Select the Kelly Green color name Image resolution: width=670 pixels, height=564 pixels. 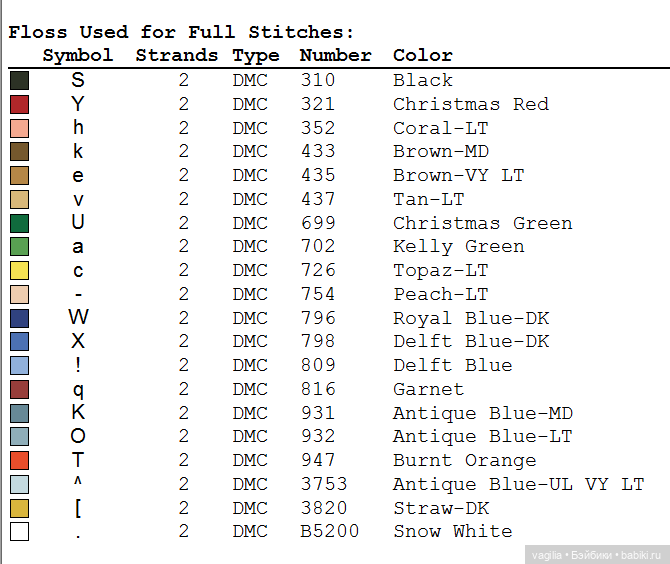click(458, 247)
